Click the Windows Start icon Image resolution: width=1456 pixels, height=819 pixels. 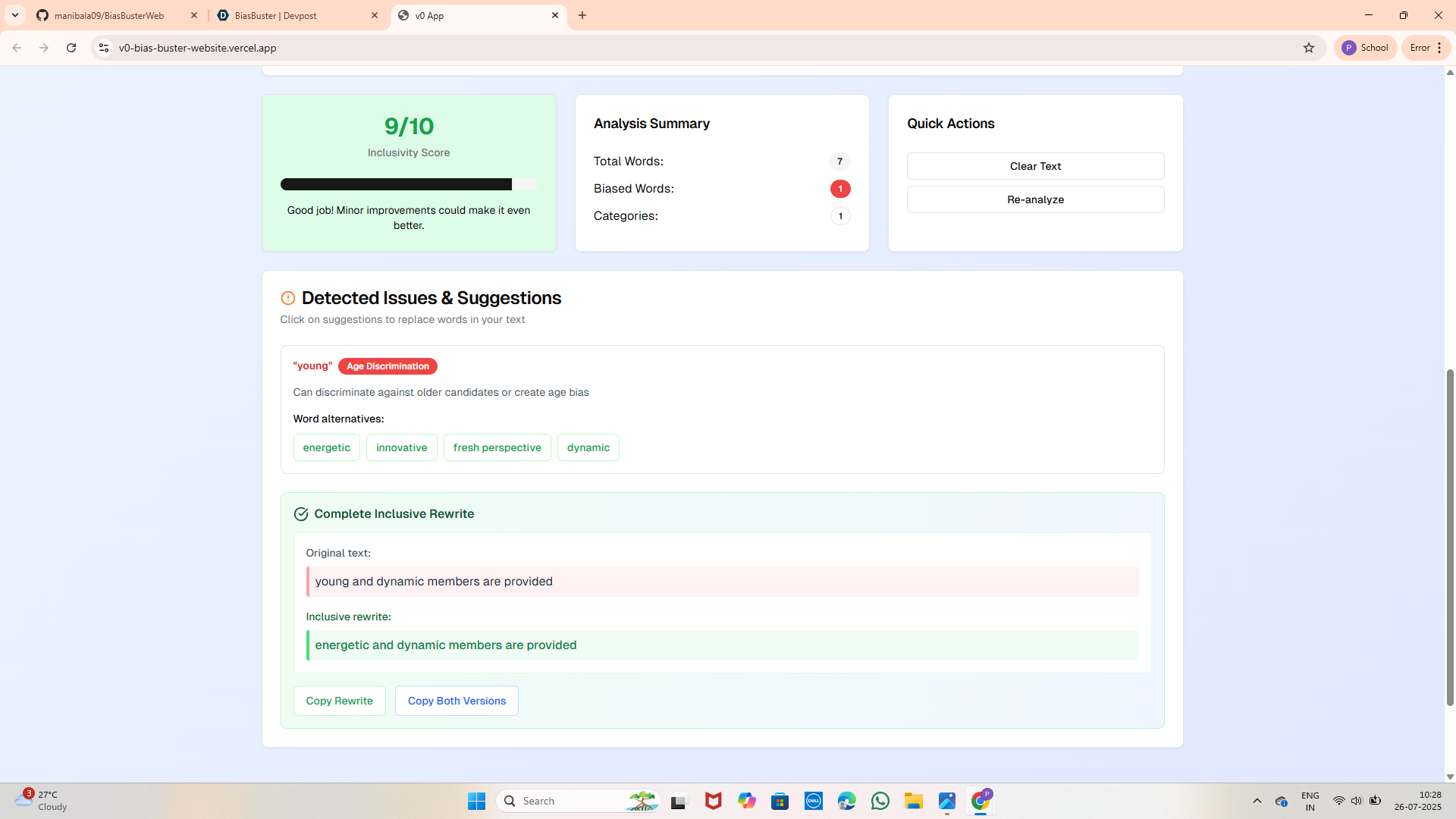(x=476, y=801)
